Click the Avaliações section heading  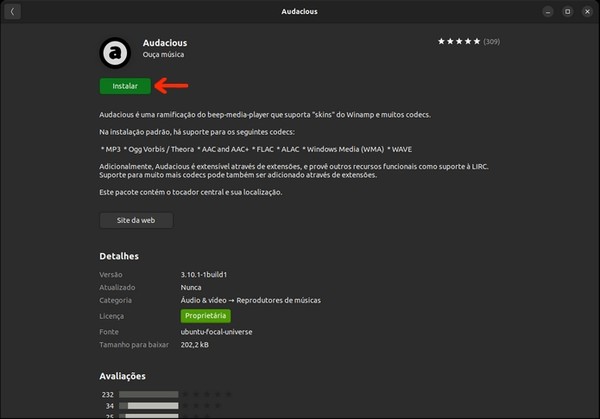point(123,376)
